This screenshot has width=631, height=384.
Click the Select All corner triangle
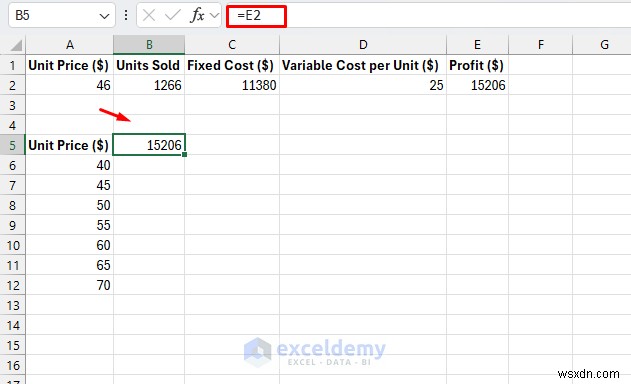[16, 45]
